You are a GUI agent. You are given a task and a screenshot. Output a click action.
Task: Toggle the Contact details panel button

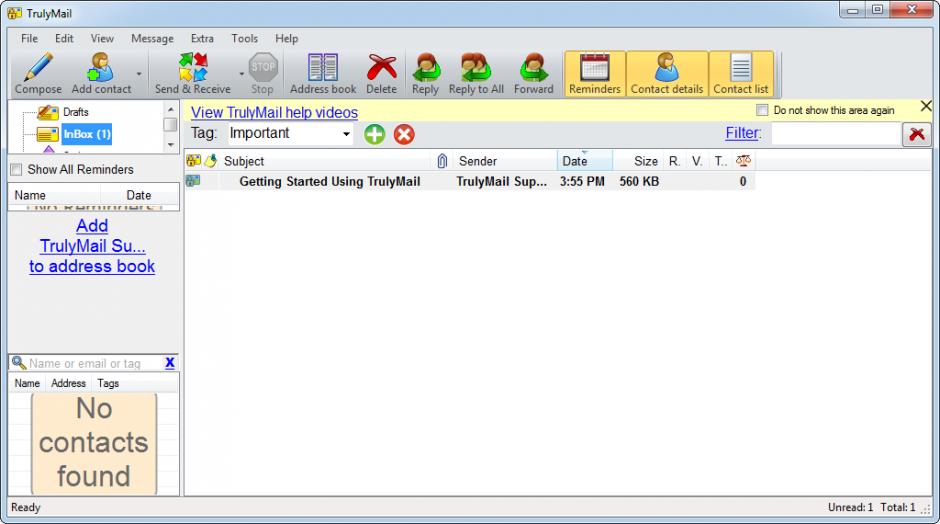coord(667,74)
